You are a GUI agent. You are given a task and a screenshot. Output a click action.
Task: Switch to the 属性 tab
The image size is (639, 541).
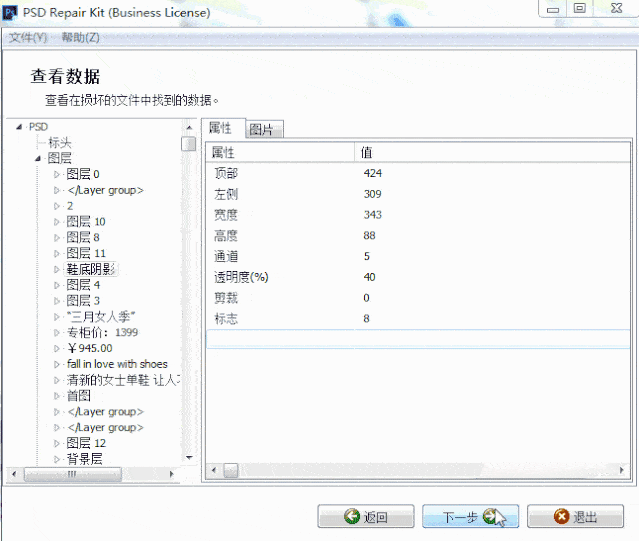[223, 128]
